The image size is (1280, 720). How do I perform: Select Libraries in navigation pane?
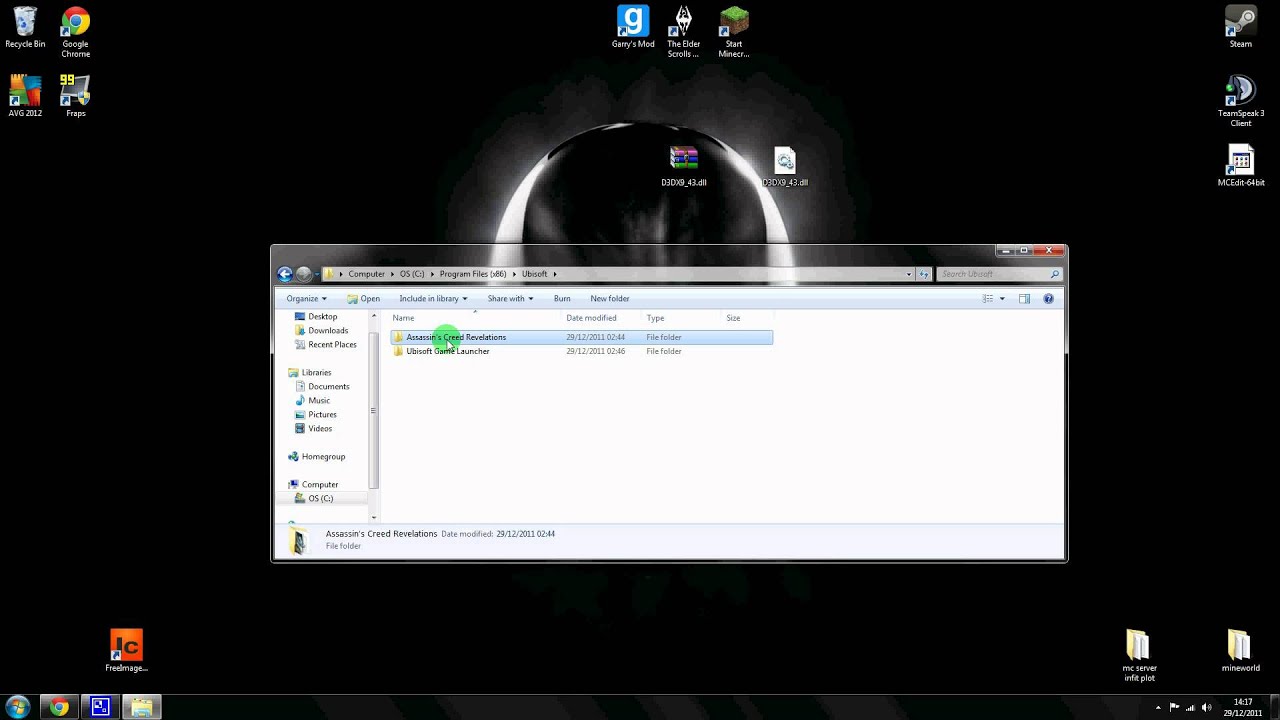coord(316,373)
